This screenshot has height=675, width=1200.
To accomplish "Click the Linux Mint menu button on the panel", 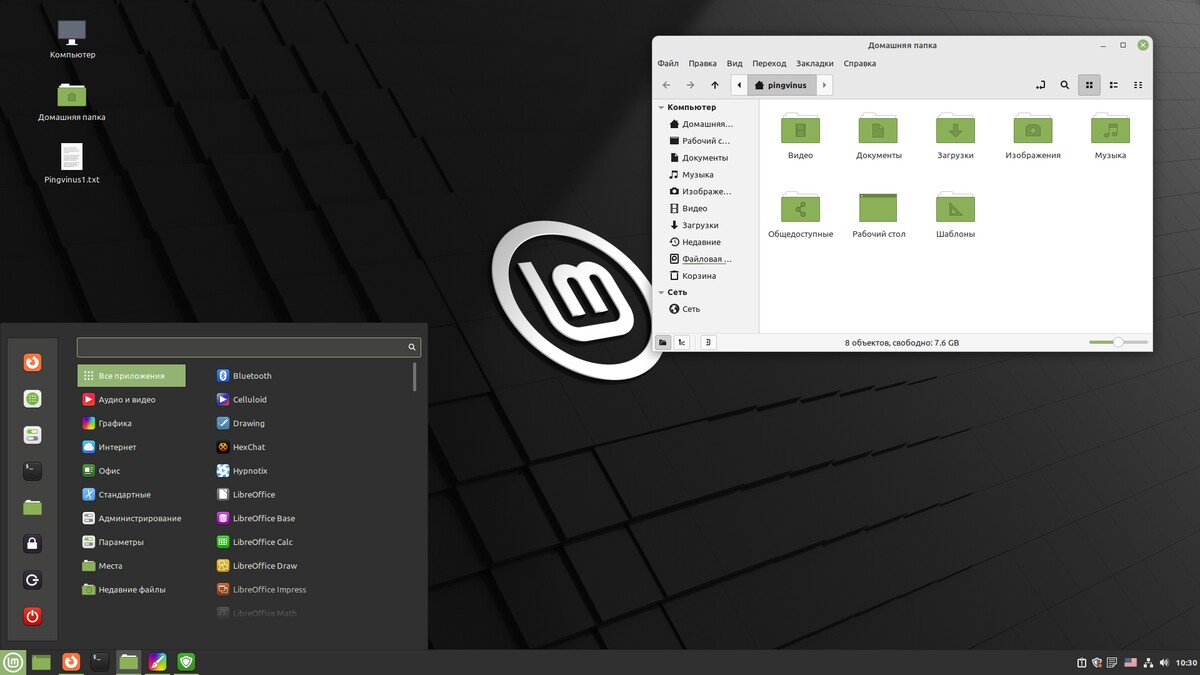I will (13, 662).
